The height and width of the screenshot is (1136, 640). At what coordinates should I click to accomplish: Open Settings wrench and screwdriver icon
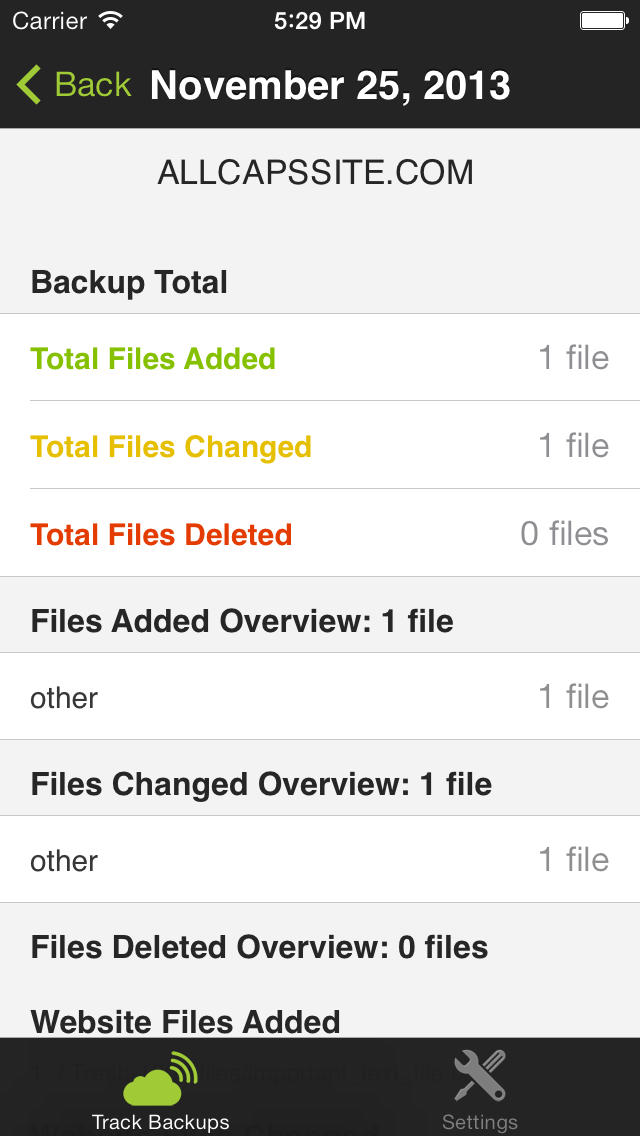click(479, 1076)
